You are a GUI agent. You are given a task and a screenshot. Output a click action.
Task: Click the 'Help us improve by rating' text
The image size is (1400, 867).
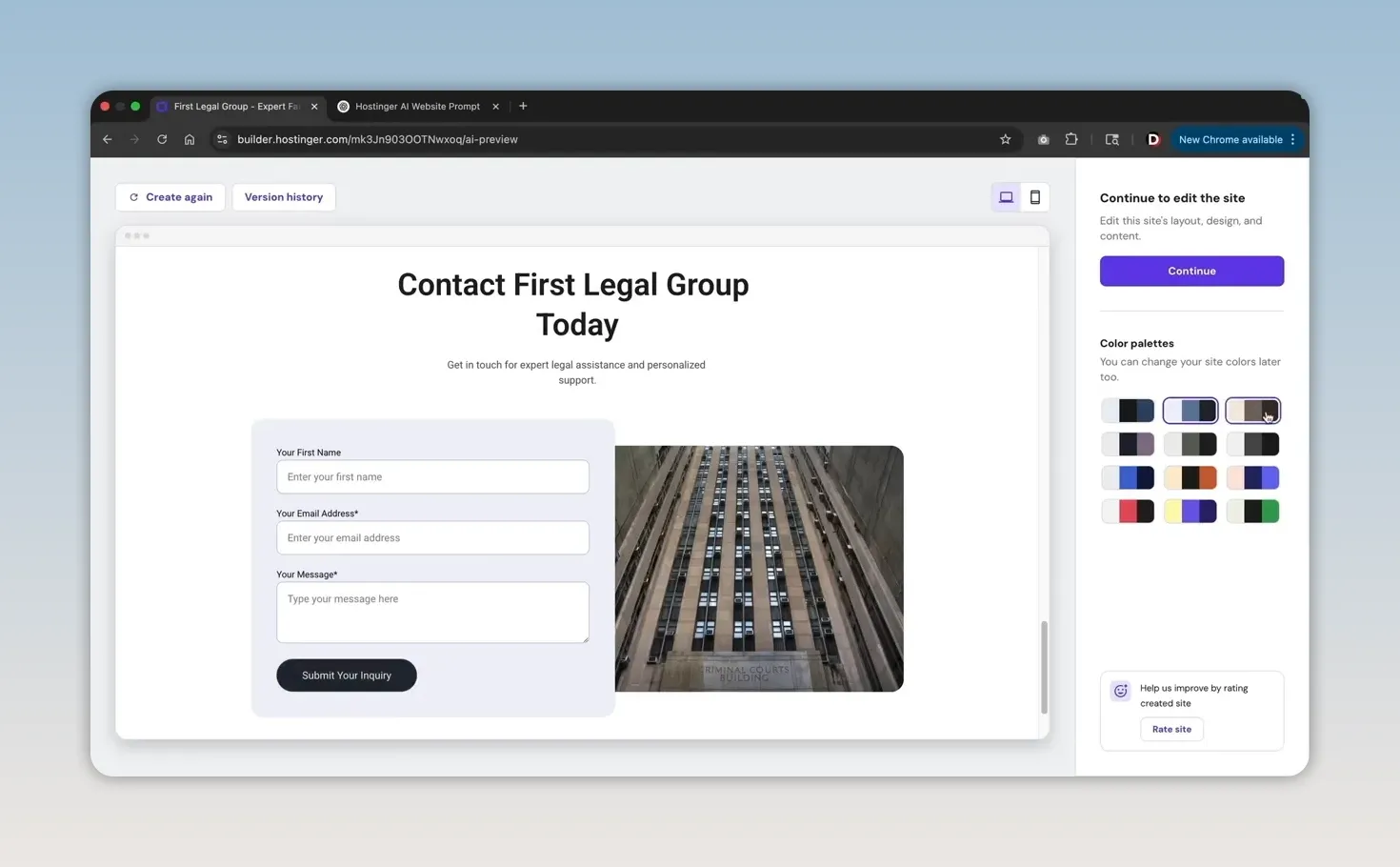tap(1194, 696)
